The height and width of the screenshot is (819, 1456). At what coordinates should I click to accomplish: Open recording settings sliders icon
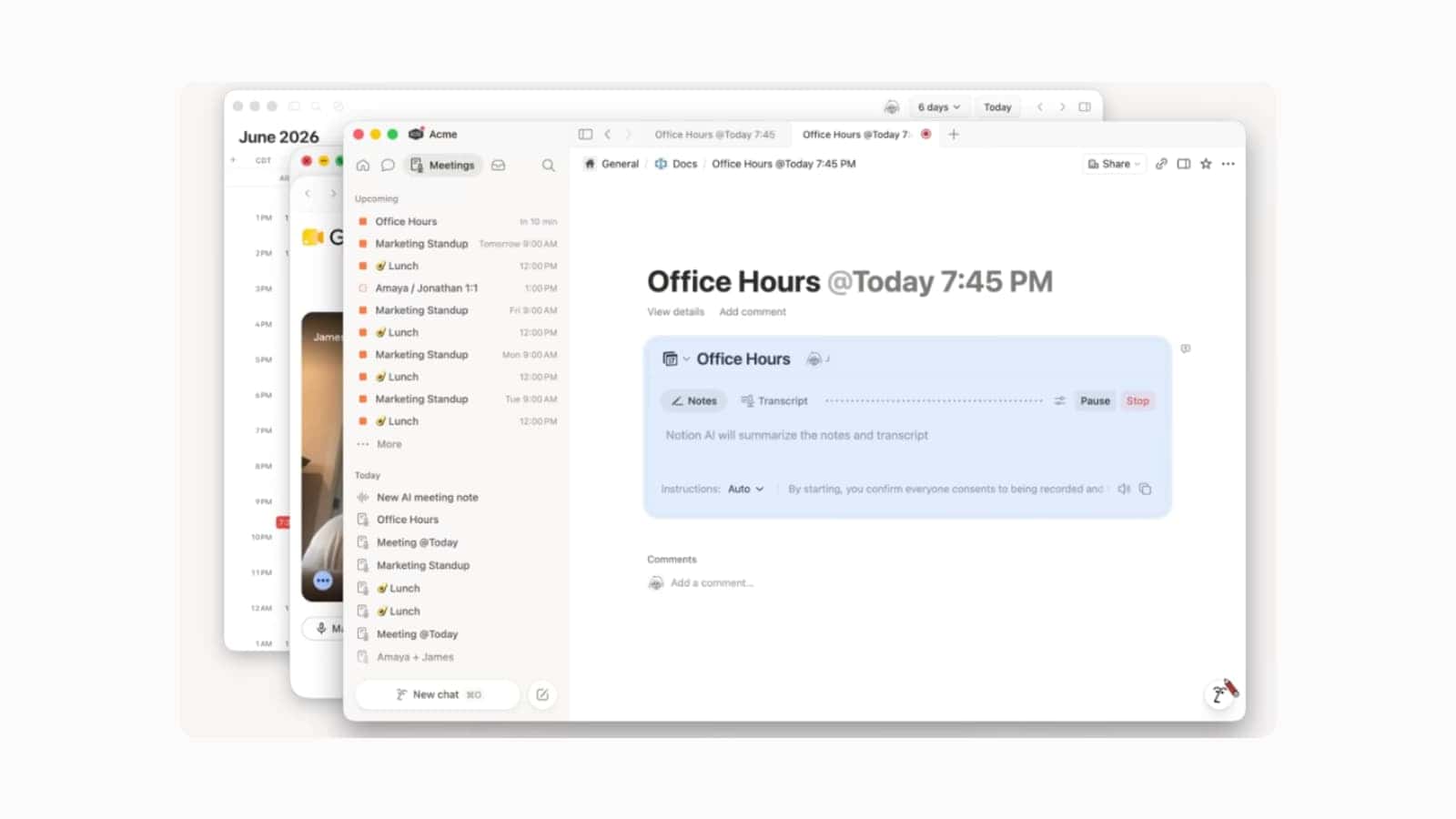point(1059,400)
